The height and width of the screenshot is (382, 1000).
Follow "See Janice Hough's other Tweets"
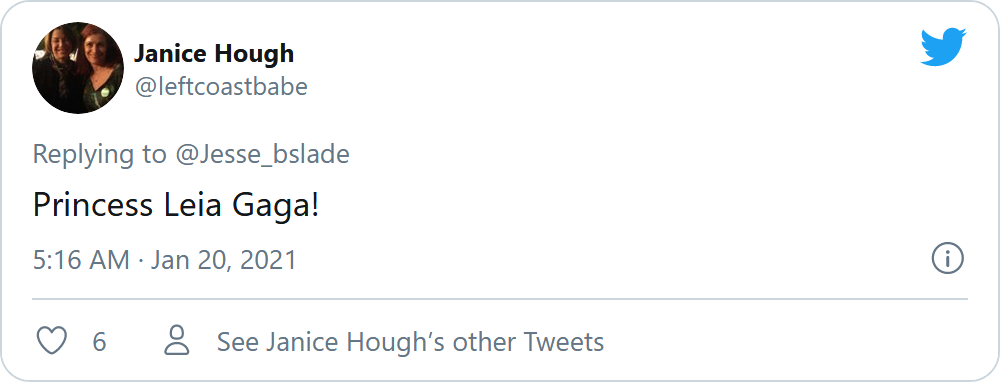tap(410, 342)
